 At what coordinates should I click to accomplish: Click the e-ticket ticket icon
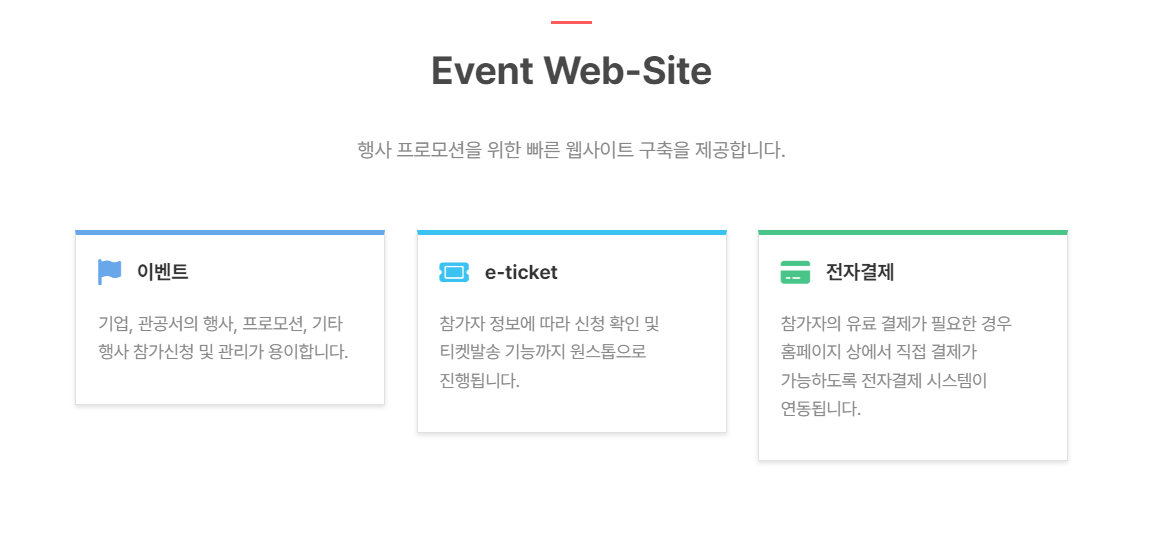click(453, 272)
